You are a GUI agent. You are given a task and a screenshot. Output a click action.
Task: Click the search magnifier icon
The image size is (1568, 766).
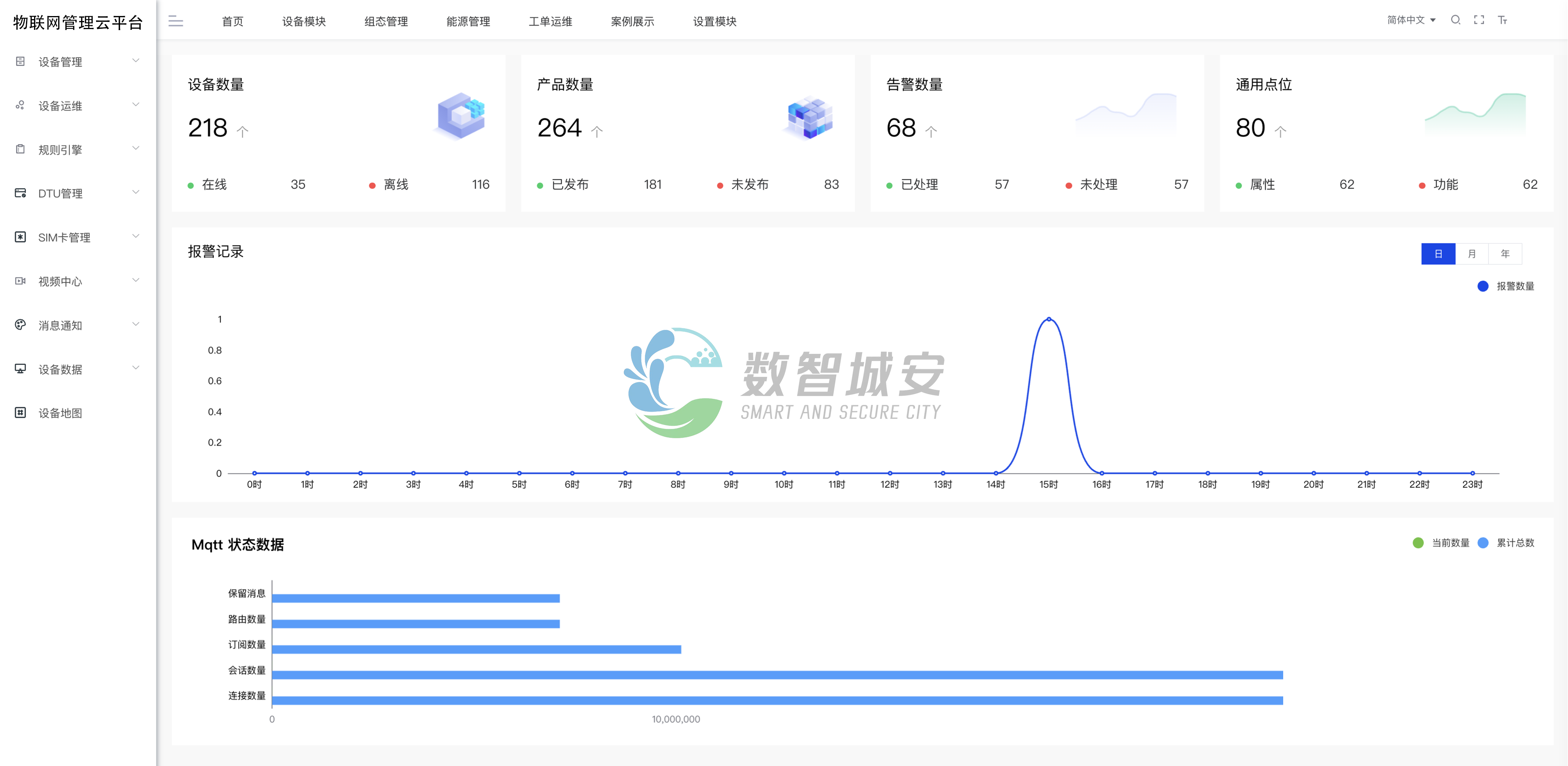(1455, 20)
